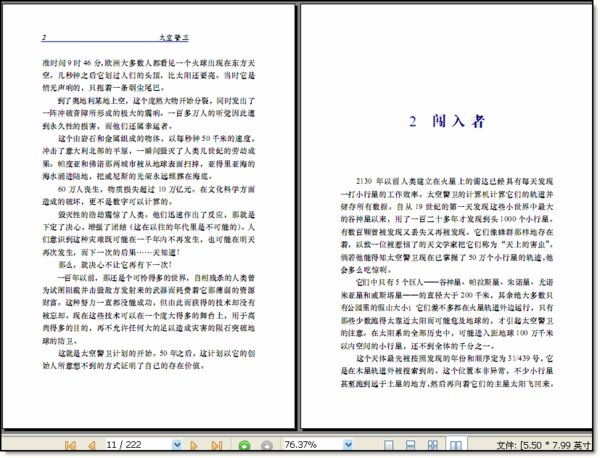Click the paragraph starting '60 万人丧生'
The height and width of the screenshot is (458, 600).
[148, 195]
